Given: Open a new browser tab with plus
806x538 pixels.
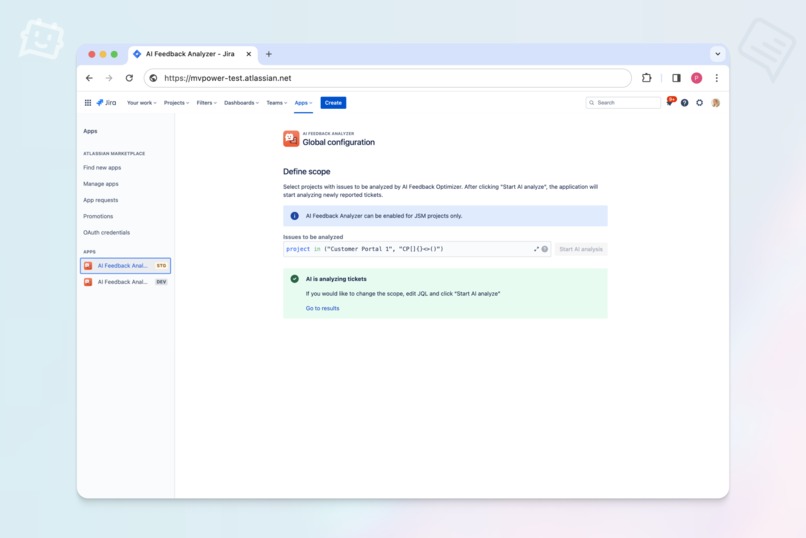Looking at the screenshot, I should (268, 54).
